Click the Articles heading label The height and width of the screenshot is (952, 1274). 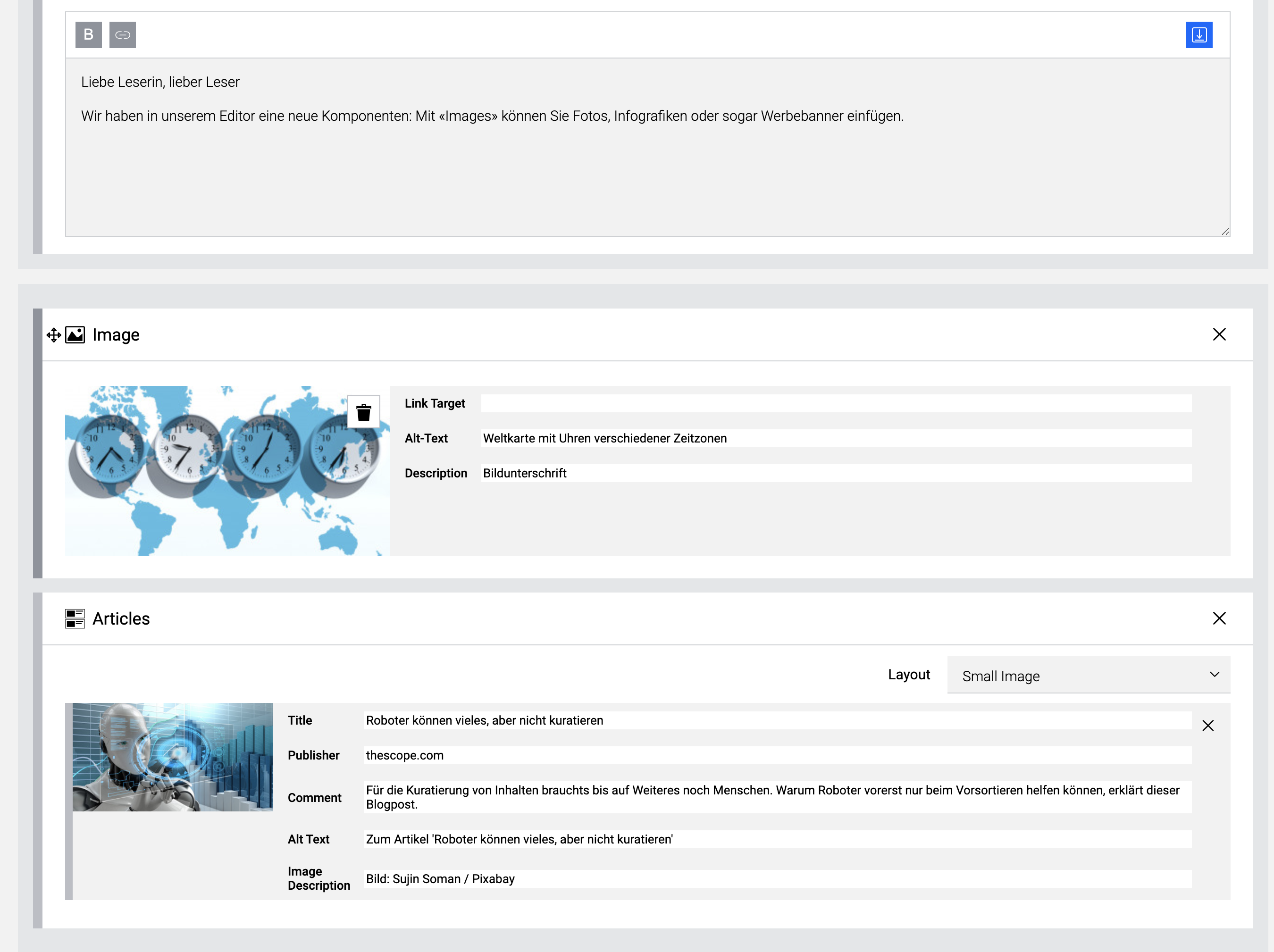[121, 618]
